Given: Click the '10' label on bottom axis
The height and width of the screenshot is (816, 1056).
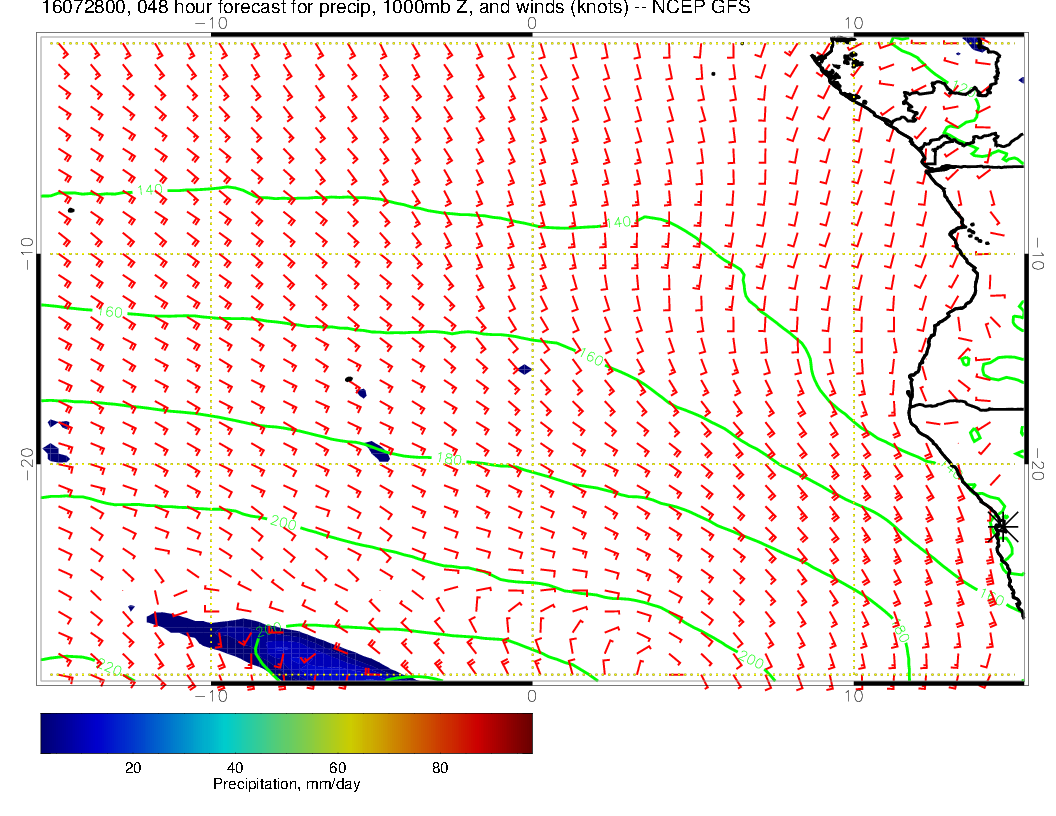Looking at the screenshot, I should 853,695.
